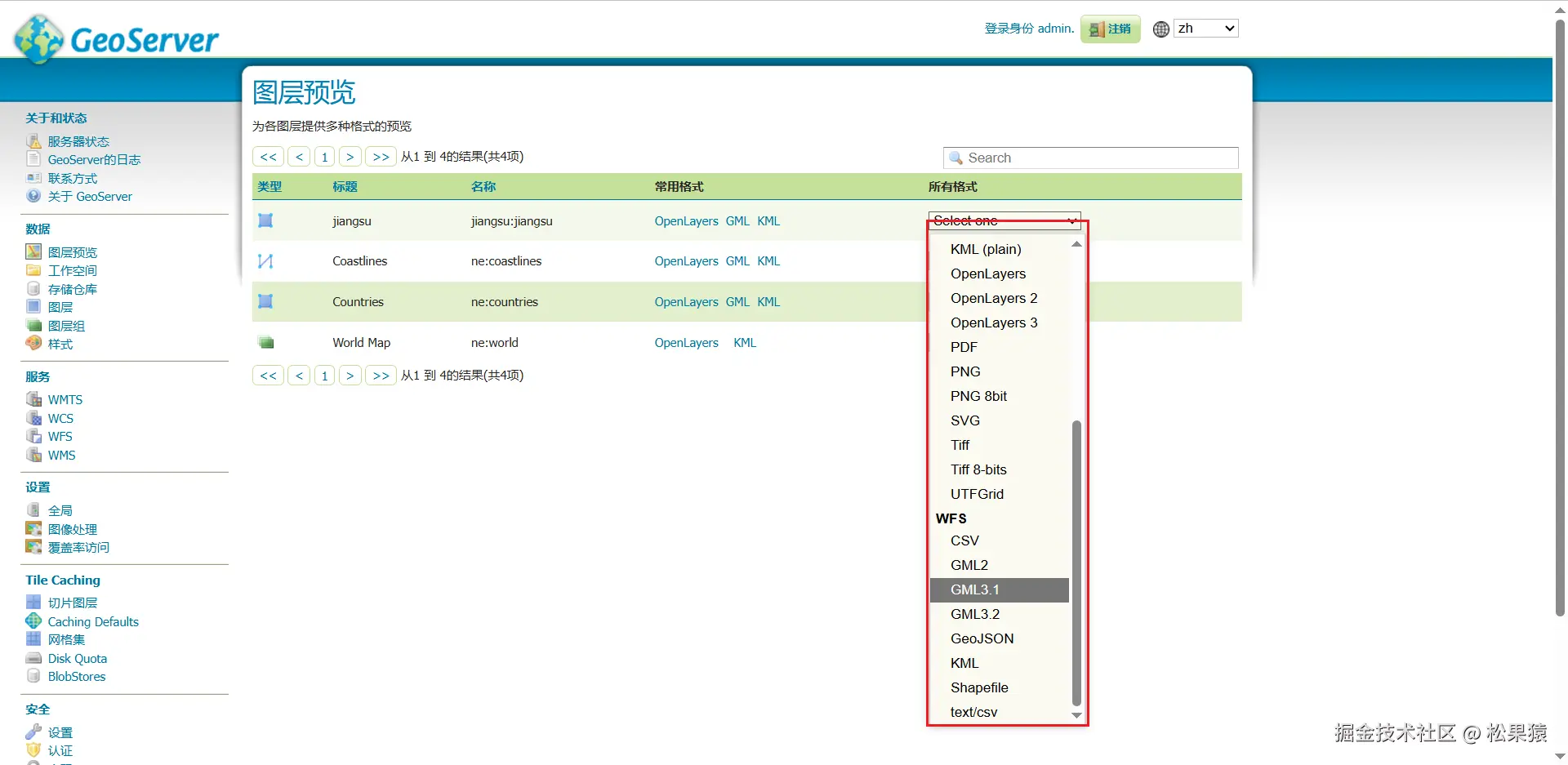
Task: Choose Shapefile download format
Action: click(x=979, y=687)
